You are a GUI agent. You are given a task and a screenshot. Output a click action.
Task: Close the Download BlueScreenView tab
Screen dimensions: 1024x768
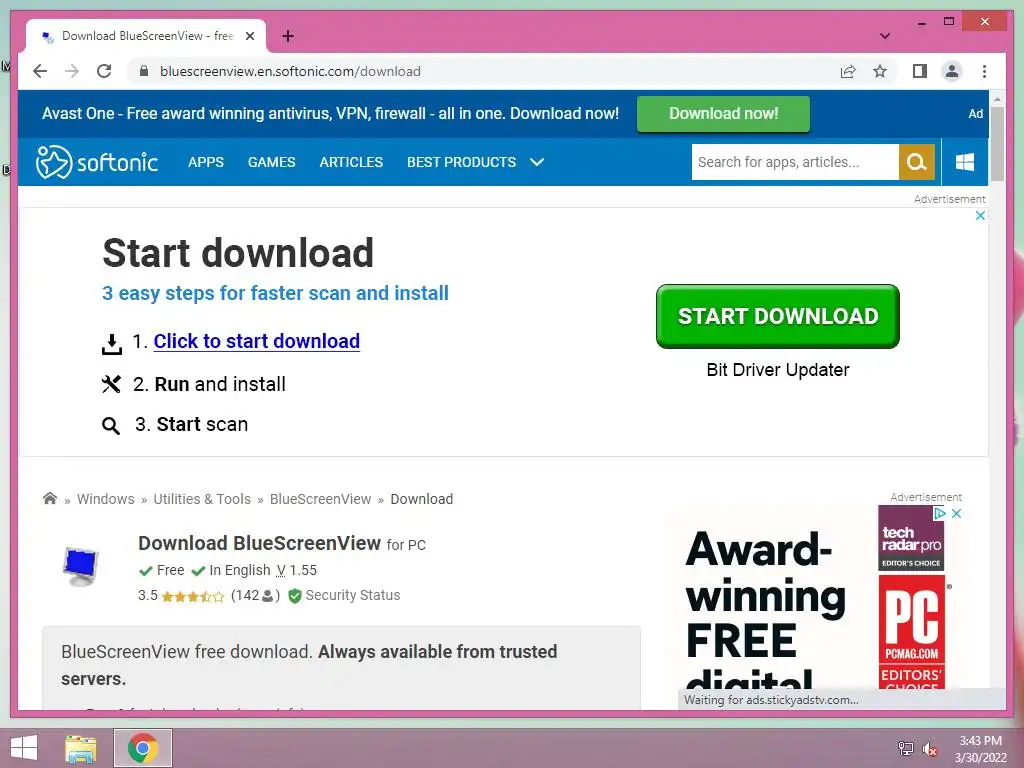[x=249, y=36]
